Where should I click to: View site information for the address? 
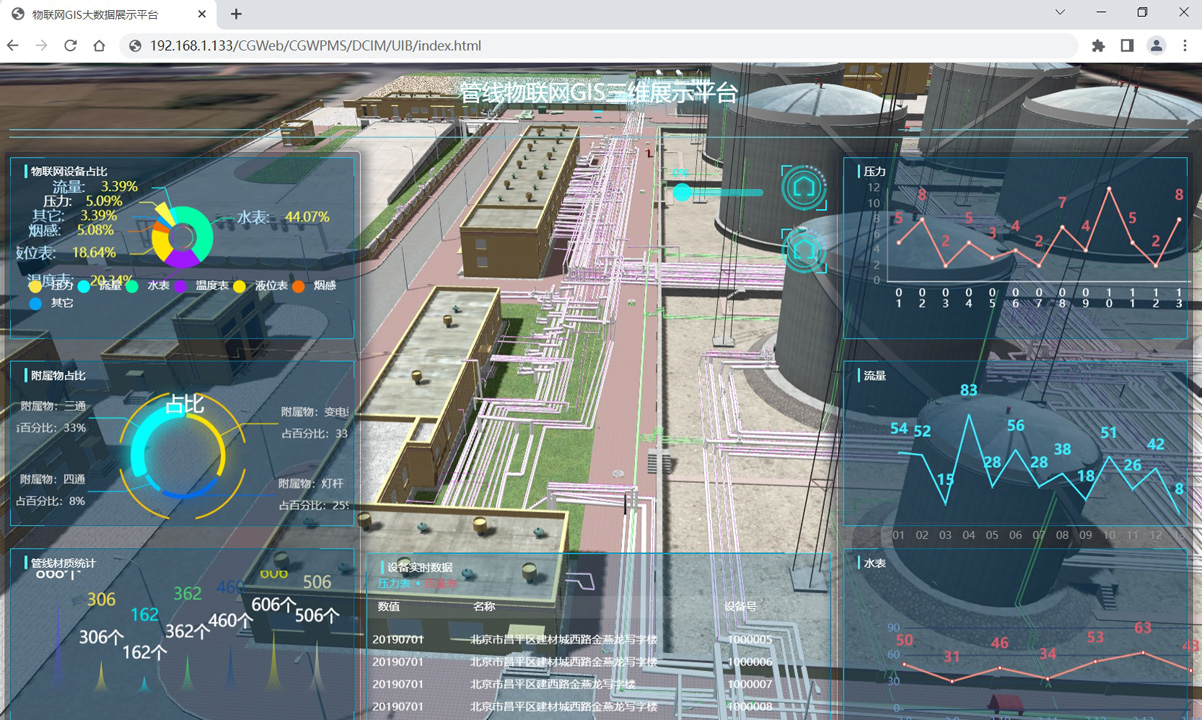pyautogui.click(x=135, y=45)
